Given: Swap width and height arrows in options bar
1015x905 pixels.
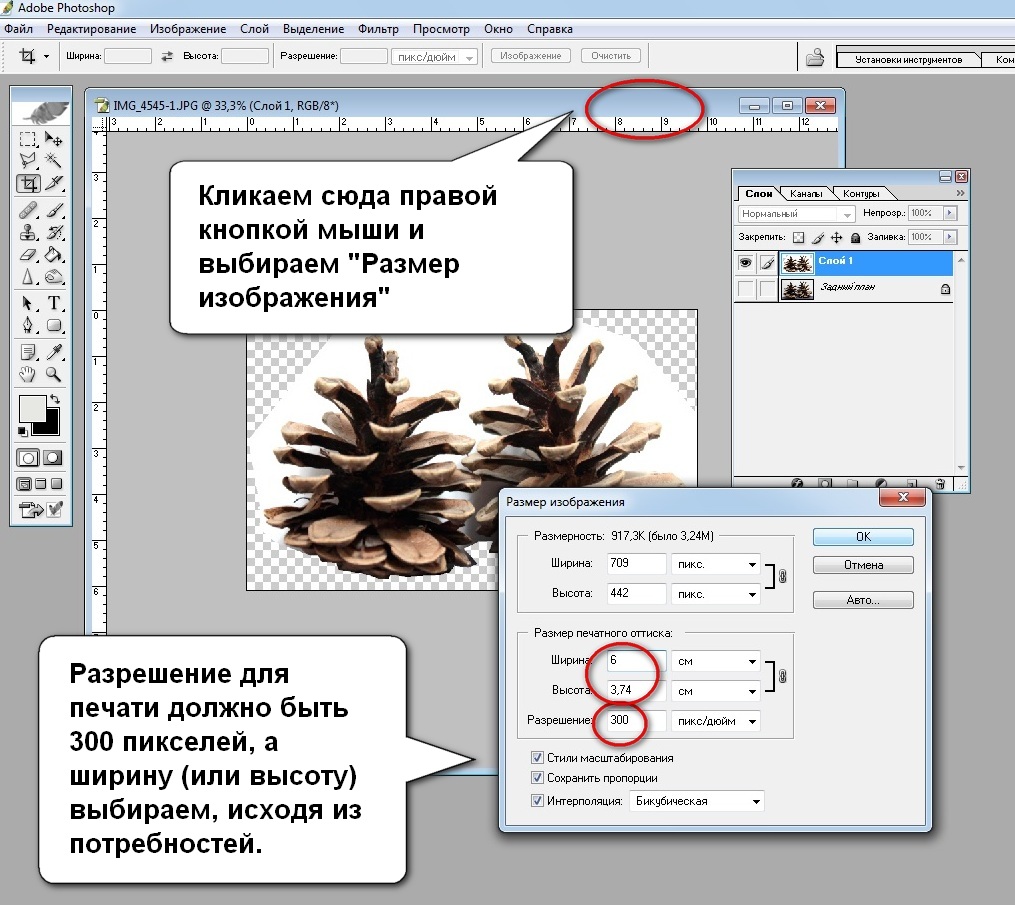Looking at the screenshot, I should click(x=167, y=56).
